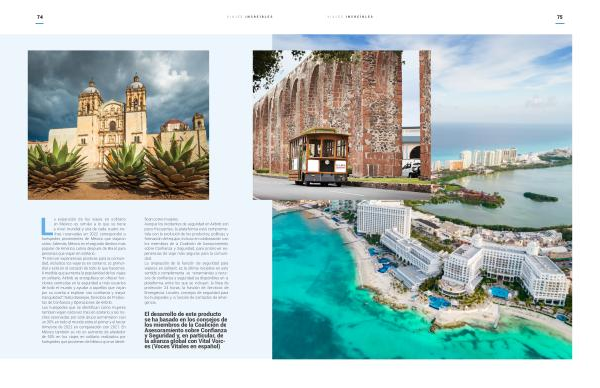Select the left page 'Viajes Increíbles' header
This screenshot has width=600, height=388.
(x=250, y=17)
